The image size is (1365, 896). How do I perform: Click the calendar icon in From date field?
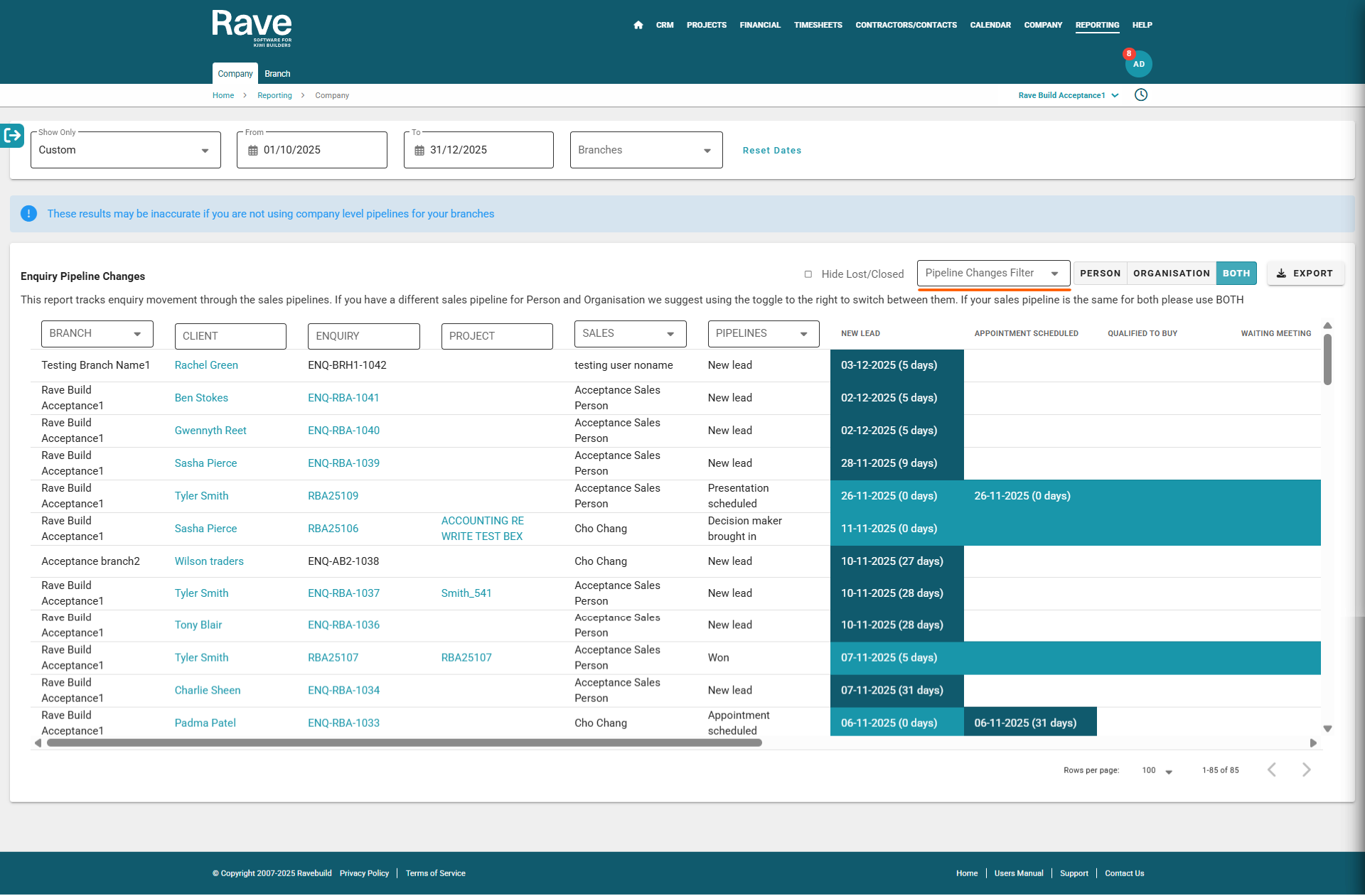[253, 151]
